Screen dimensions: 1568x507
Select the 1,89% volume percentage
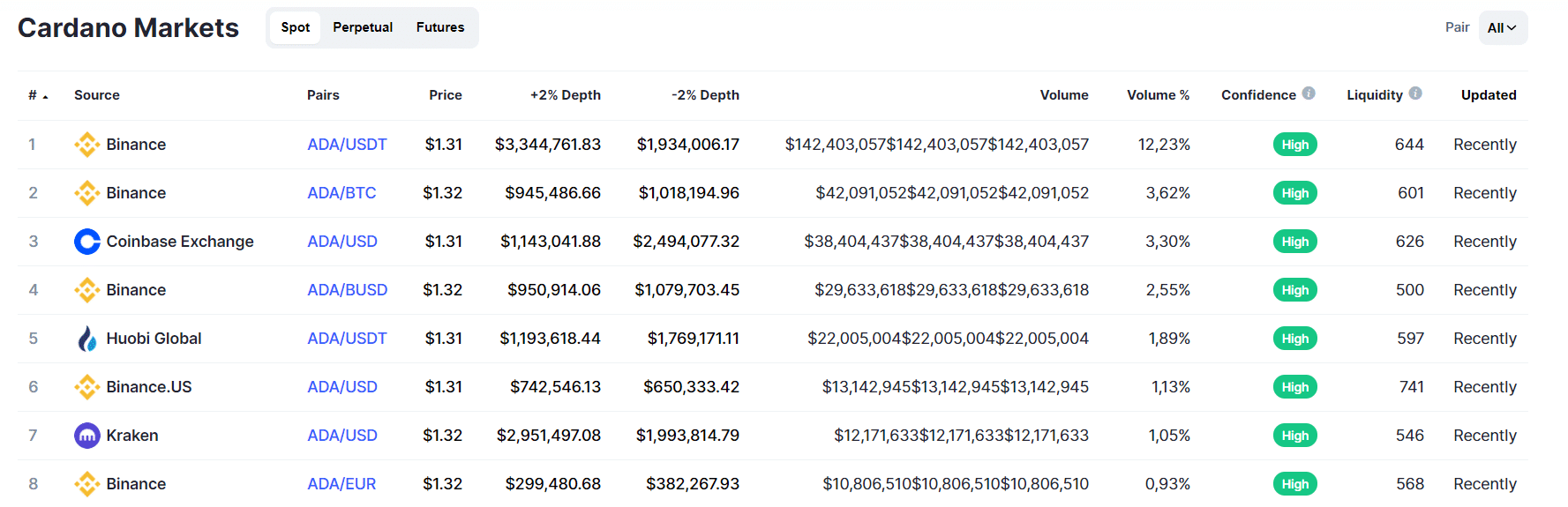pyautogui.click(x=1169, y=339)
